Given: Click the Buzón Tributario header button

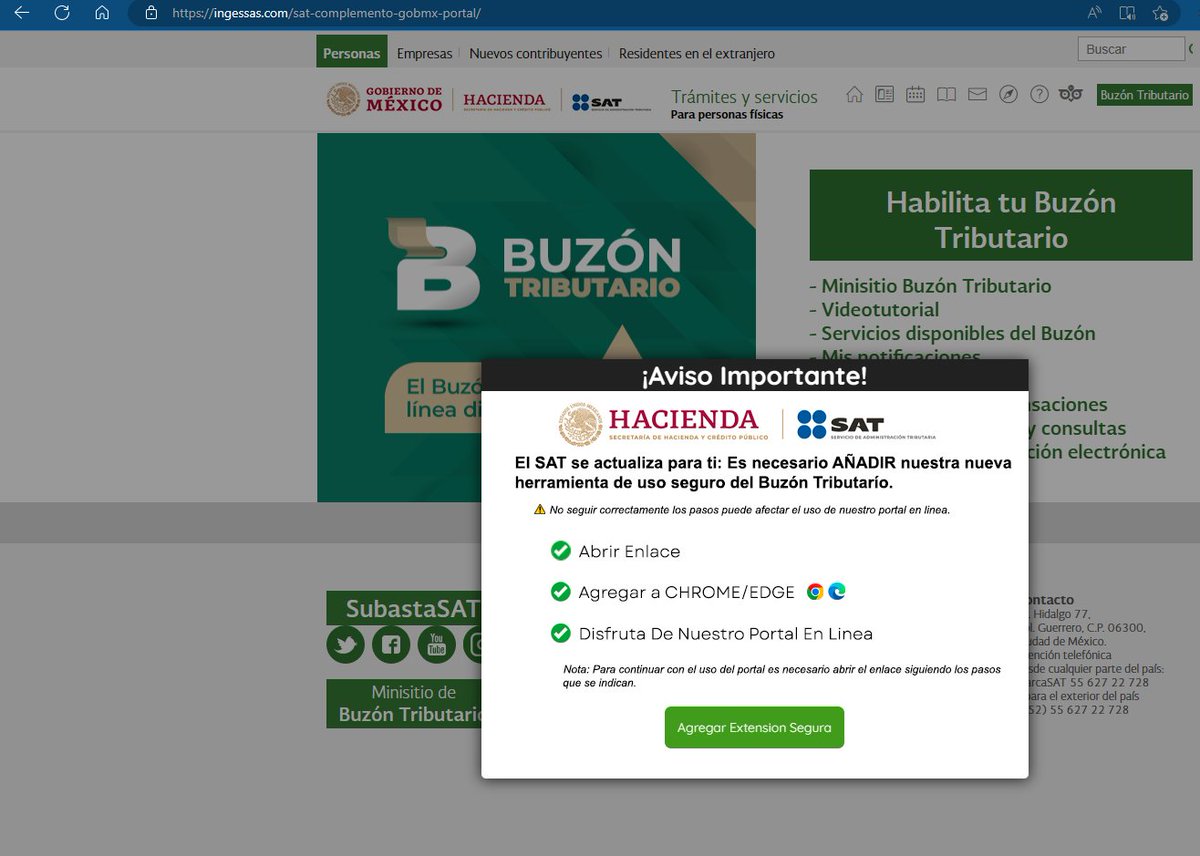Looking at the screenshot, I should coord(1144,95).
